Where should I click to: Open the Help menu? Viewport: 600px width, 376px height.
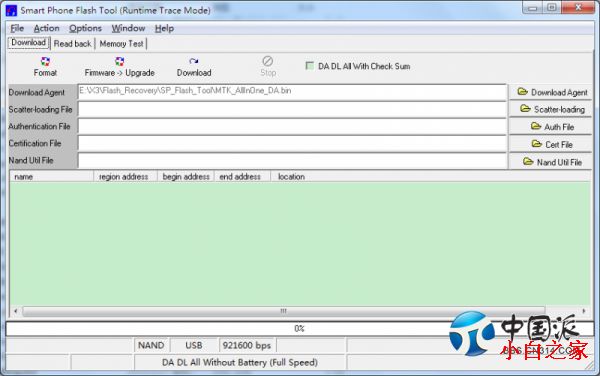(x=164, y=28)
